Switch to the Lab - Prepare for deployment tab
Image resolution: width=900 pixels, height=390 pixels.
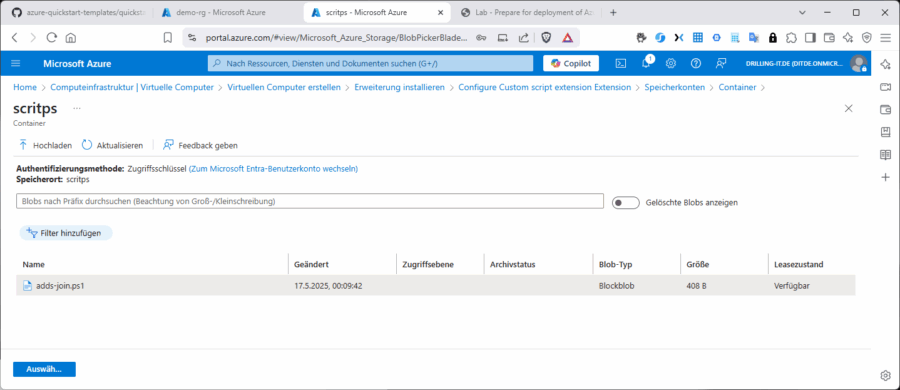coord(527,12)
